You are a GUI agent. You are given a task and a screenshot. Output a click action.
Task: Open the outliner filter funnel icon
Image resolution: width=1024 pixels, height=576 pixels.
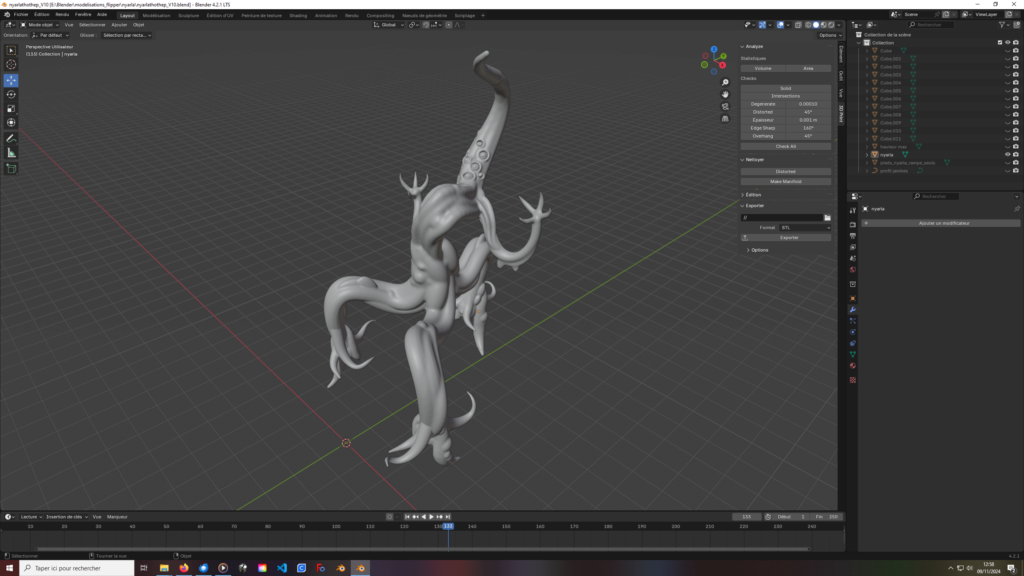point(1002,25)
